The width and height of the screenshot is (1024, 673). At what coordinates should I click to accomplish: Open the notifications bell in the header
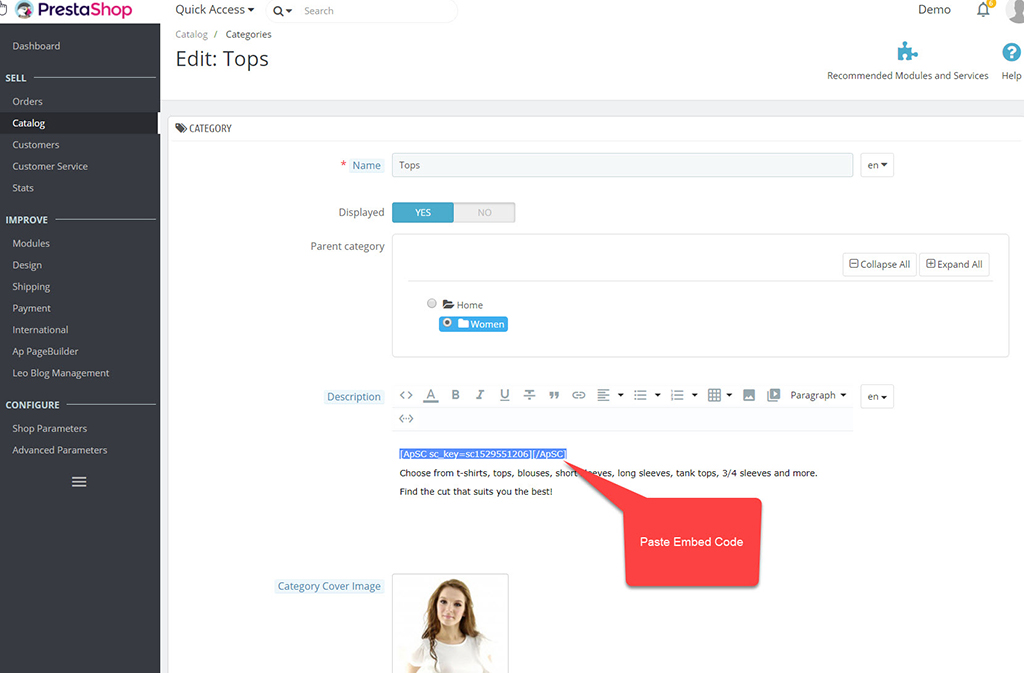tap(983, 10)
